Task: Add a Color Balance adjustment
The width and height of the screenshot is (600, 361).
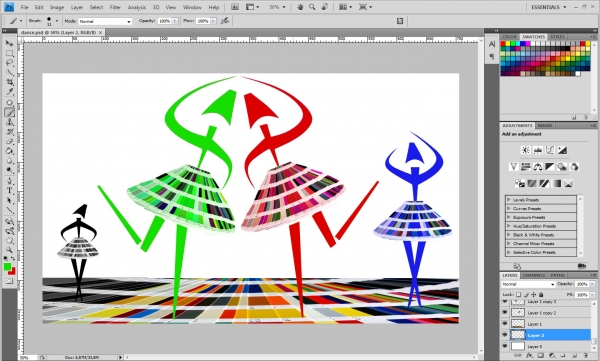Action: [538, 167]
